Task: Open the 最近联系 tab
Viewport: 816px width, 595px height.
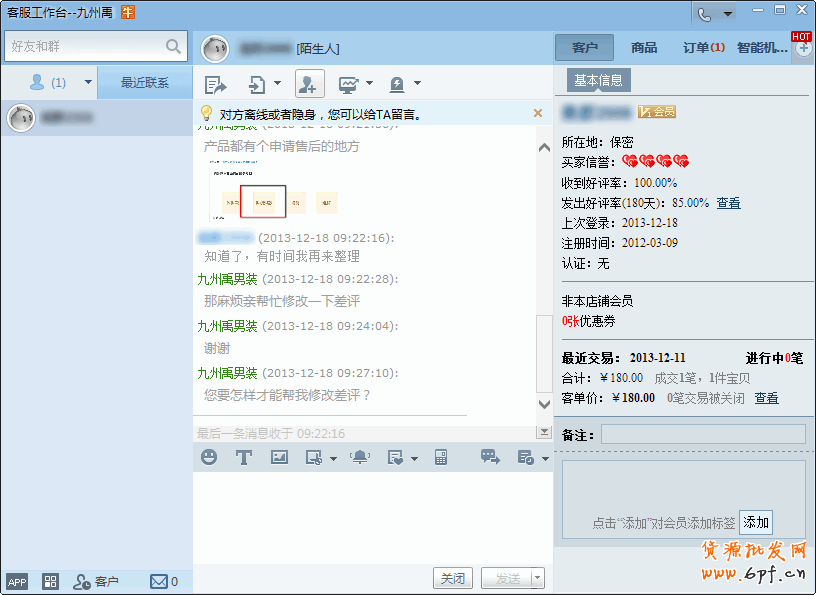Action: click(145, 83)
